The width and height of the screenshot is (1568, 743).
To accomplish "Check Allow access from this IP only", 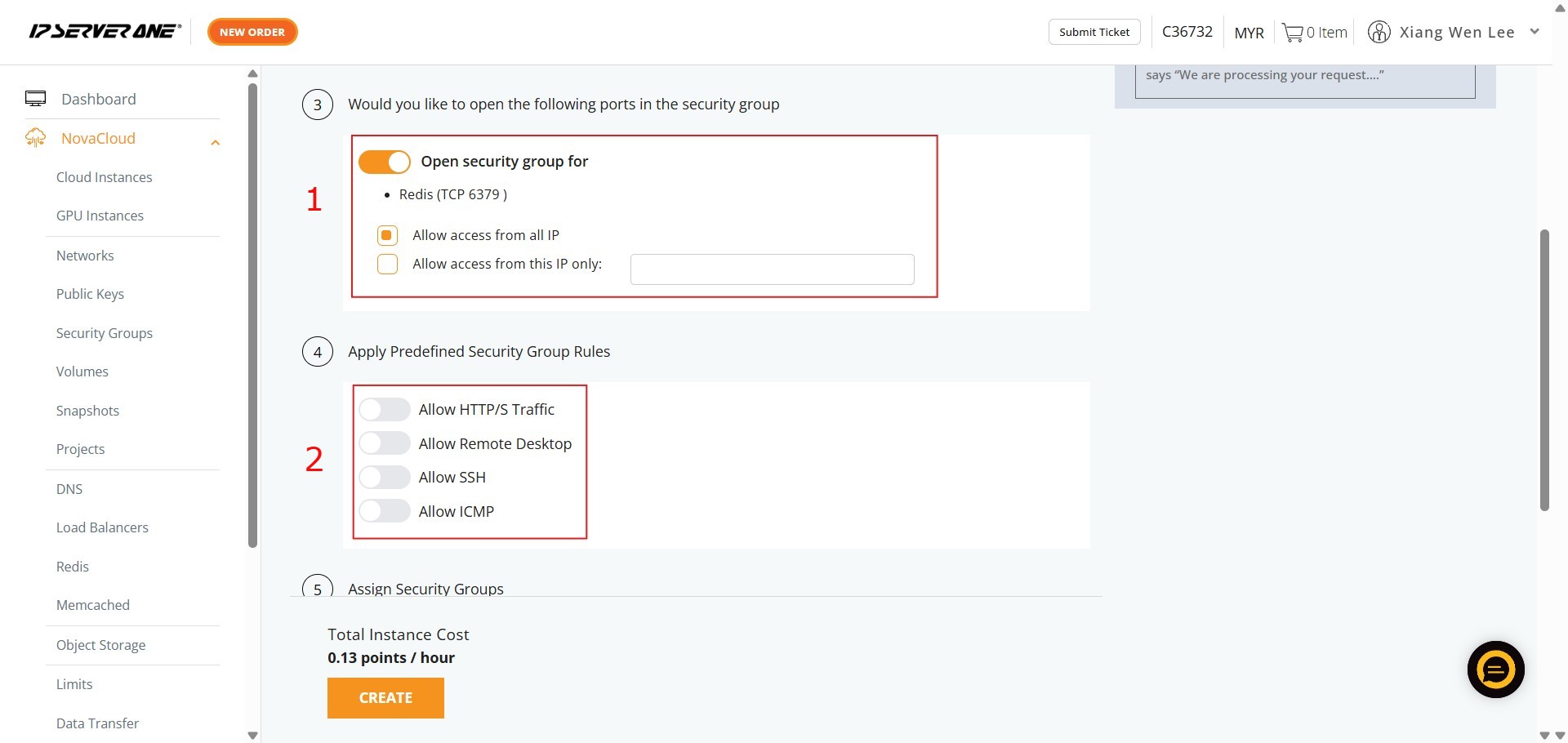I will pyautogui.click(x=387, y=264).
